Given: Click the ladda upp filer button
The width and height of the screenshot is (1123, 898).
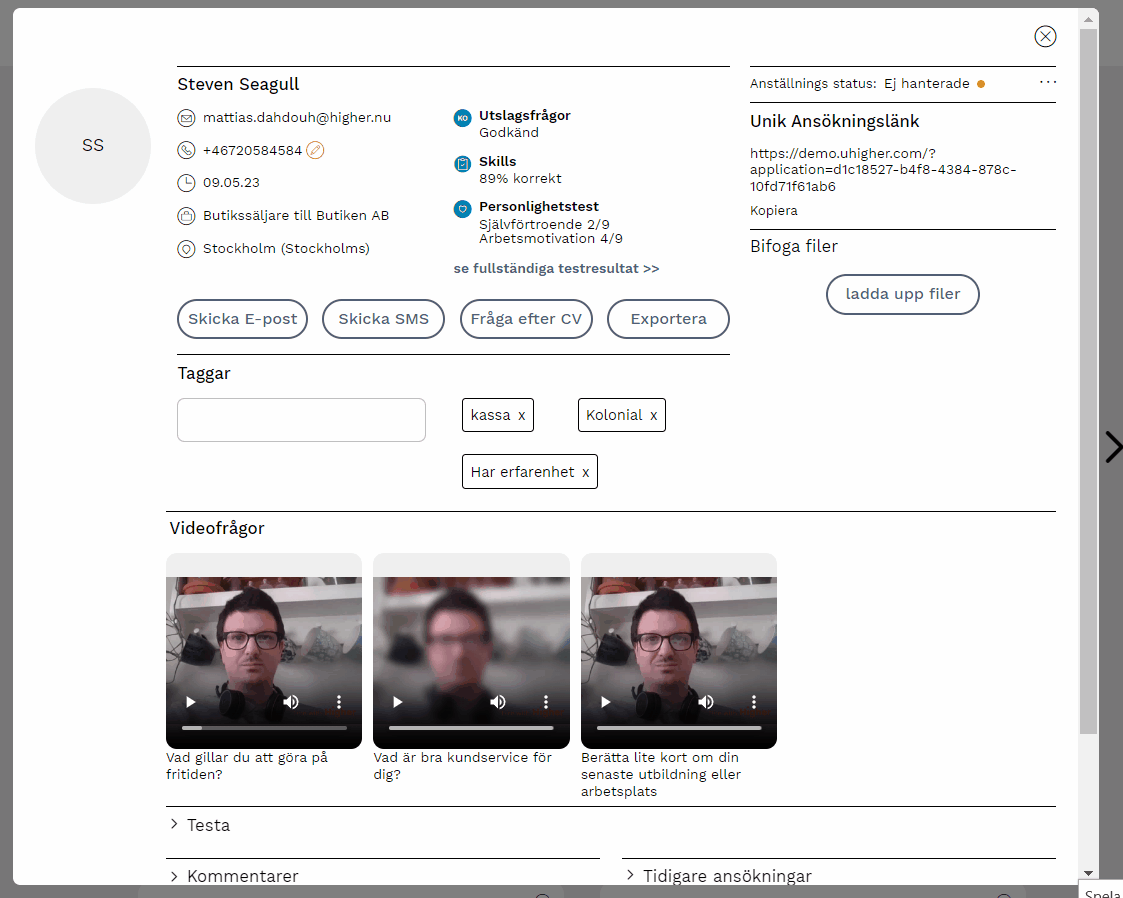Looking at the screenshot, I should click(902, 294).
